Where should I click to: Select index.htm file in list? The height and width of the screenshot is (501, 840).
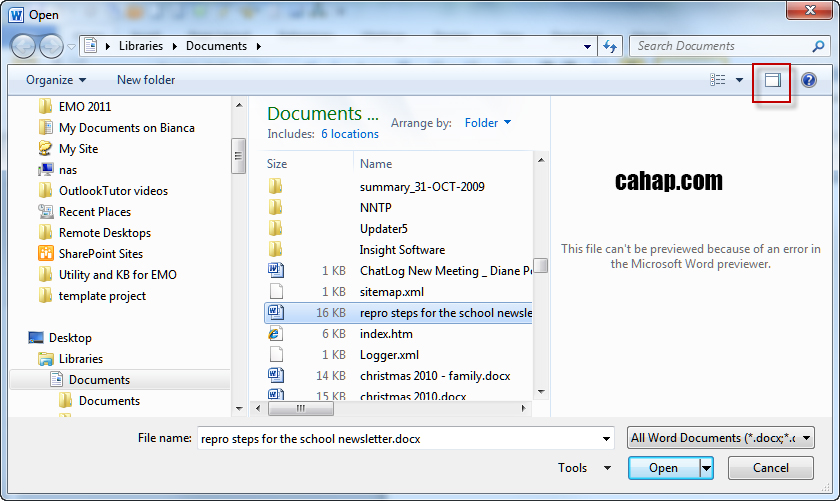pos(386,334)
